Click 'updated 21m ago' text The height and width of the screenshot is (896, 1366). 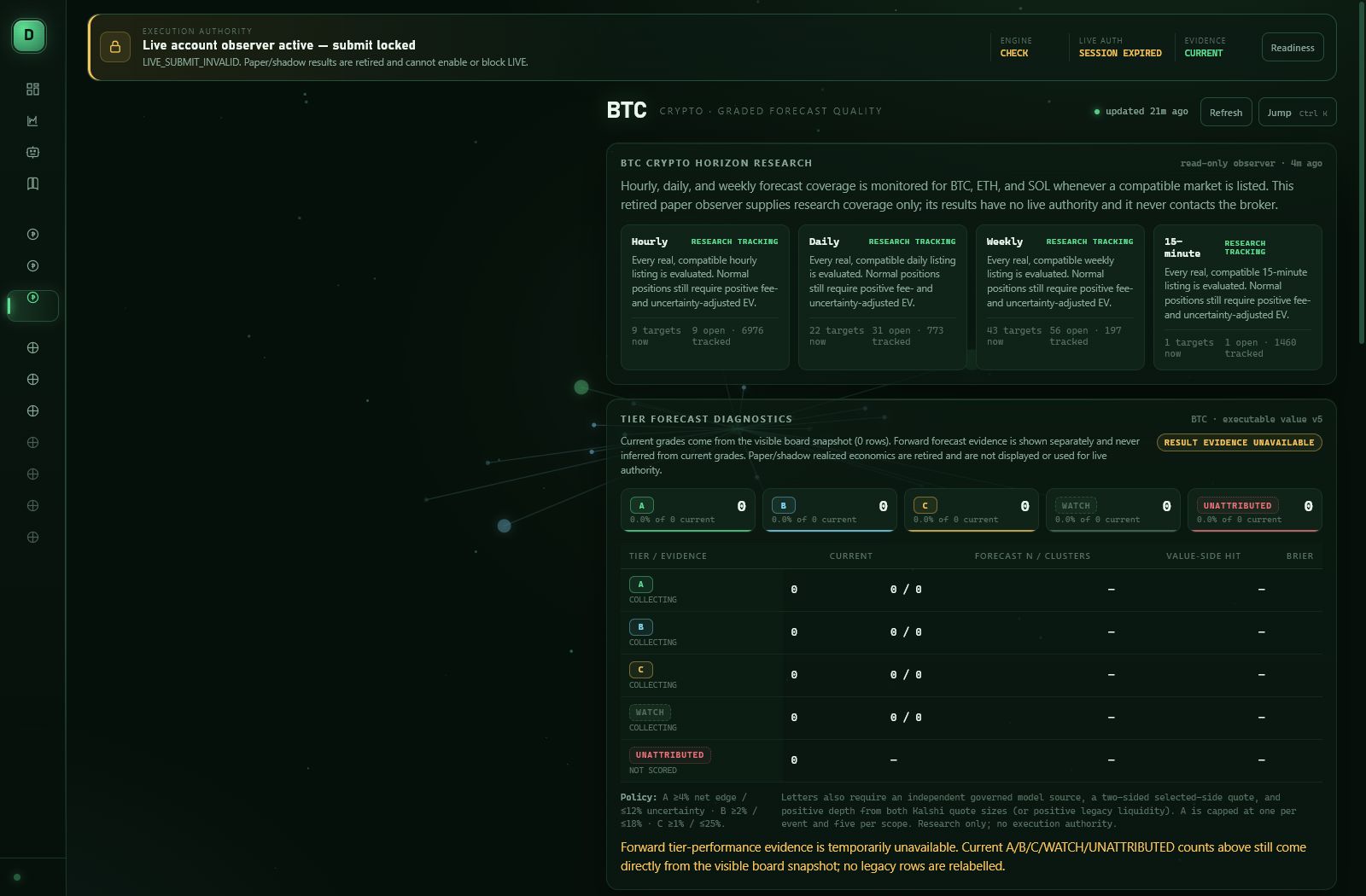(1147, 112)
